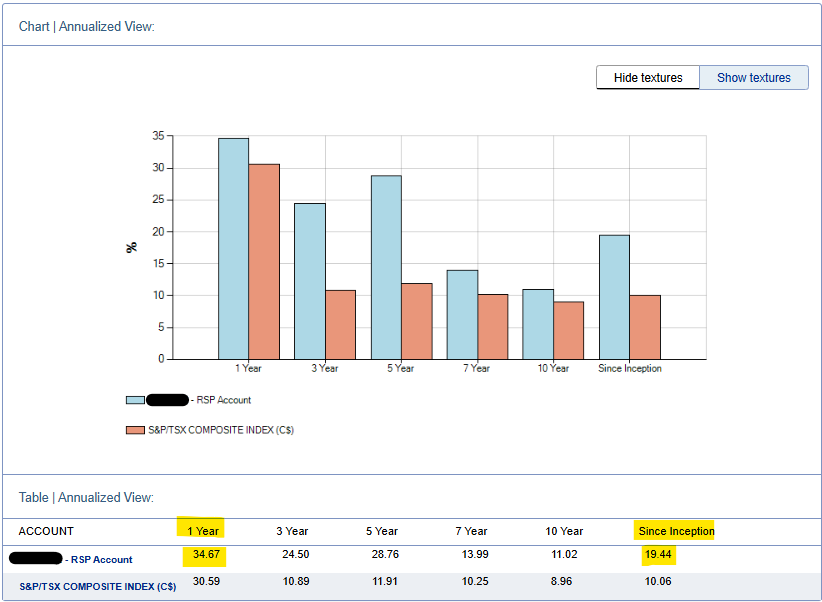
Task: Click the RSP value 34.67
Action: click(x=206, y=554)
